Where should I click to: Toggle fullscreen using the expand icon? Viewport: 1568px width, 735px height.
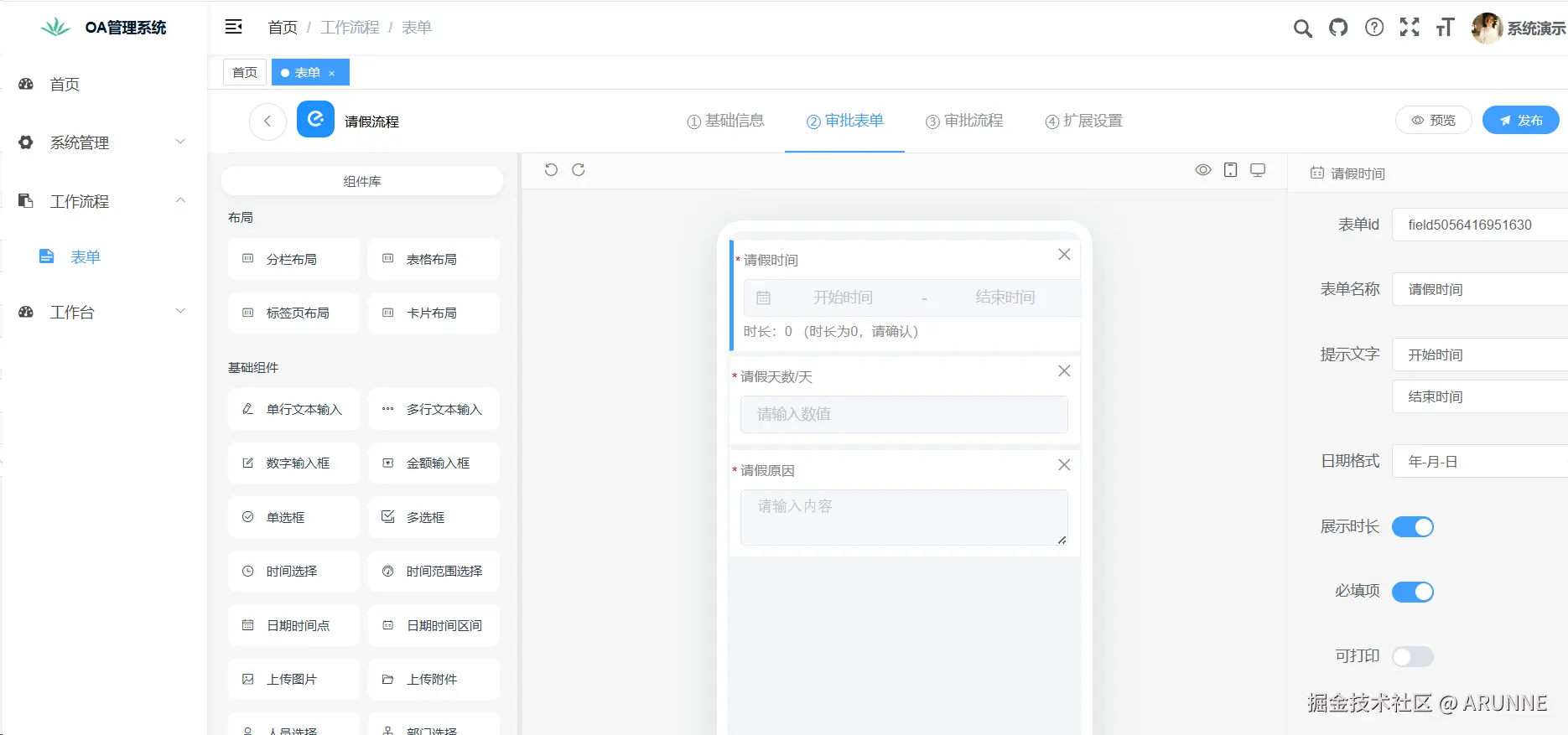point(1410,28)
